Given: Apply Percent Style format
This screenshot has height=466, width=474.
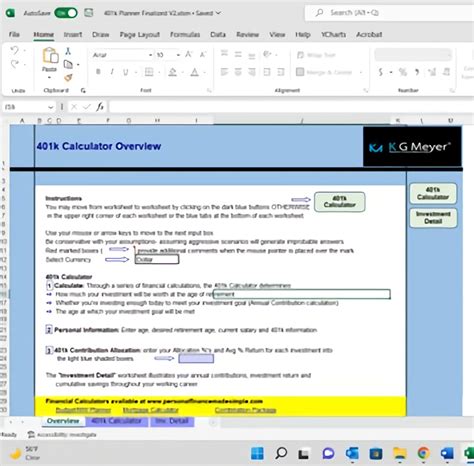Looking at the screenshot, I should tap(403, 72).
